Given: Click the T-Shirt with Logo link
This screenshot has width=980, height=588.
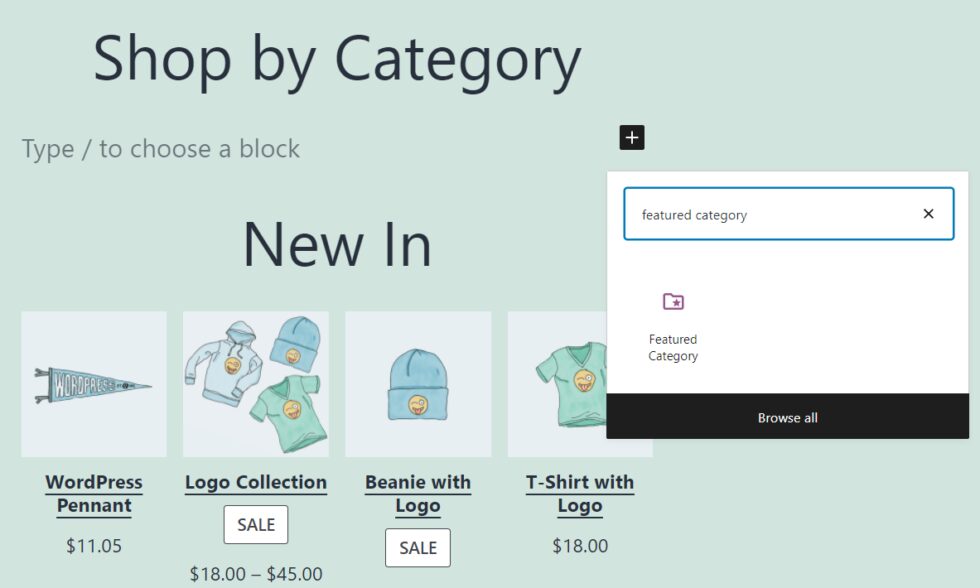Looking at the screenshot, I should (x=581, y=494).
